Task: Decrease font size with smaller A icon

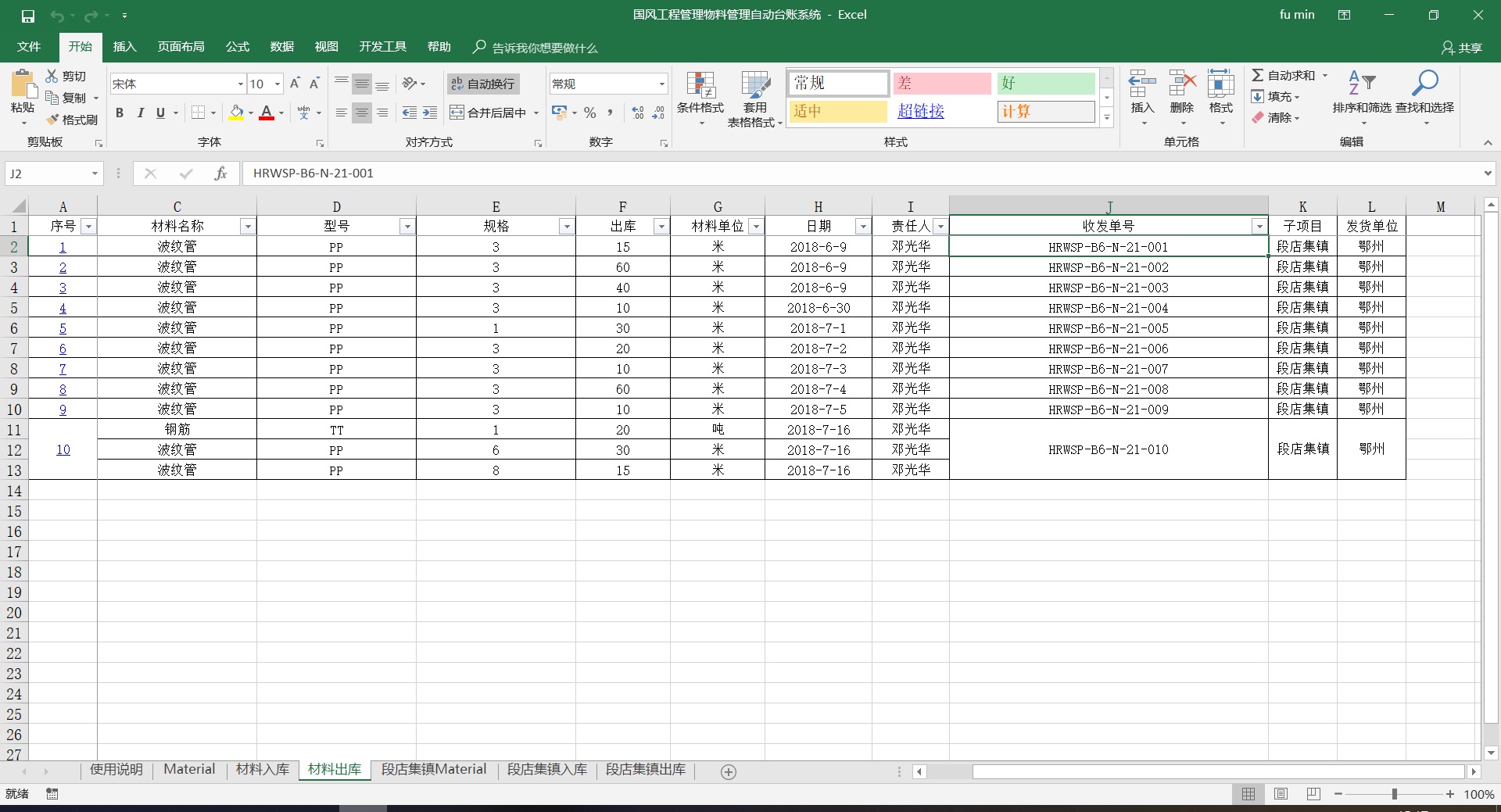Action: (x=314, y=84)
